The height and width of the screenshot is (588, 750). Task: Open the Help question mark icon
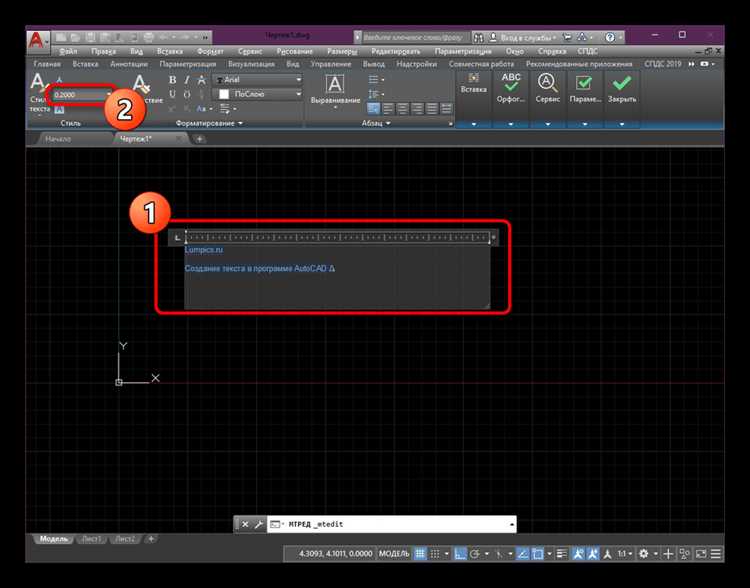point(610,37)
